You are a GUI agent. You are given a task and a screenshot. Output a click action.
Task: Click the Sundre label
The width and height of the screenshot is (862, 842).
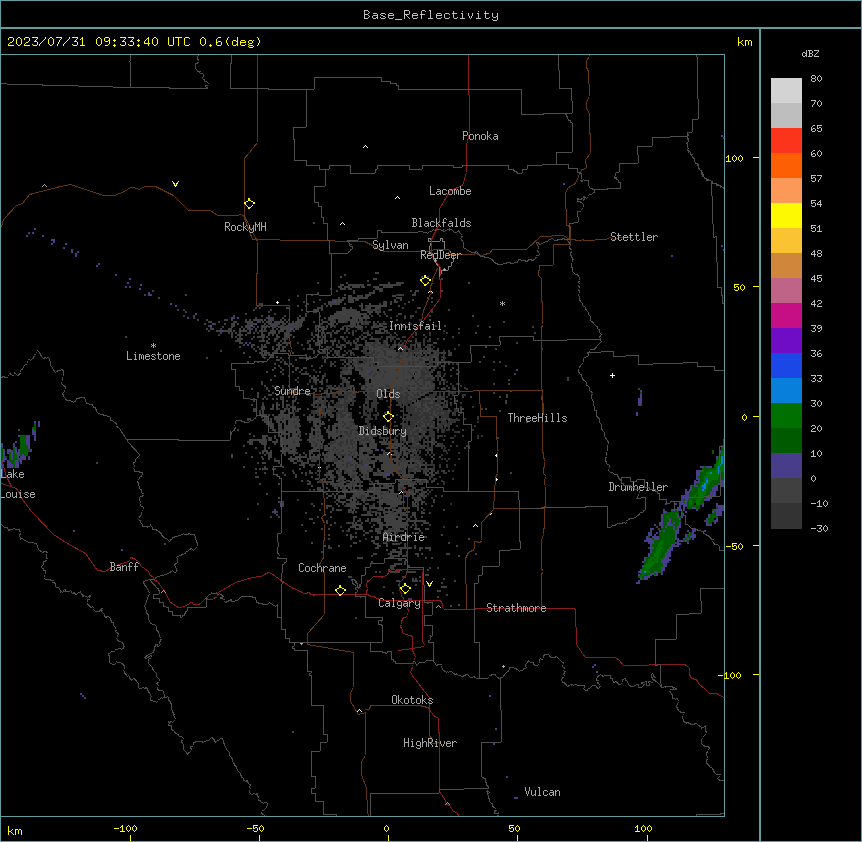pos(292,391)
